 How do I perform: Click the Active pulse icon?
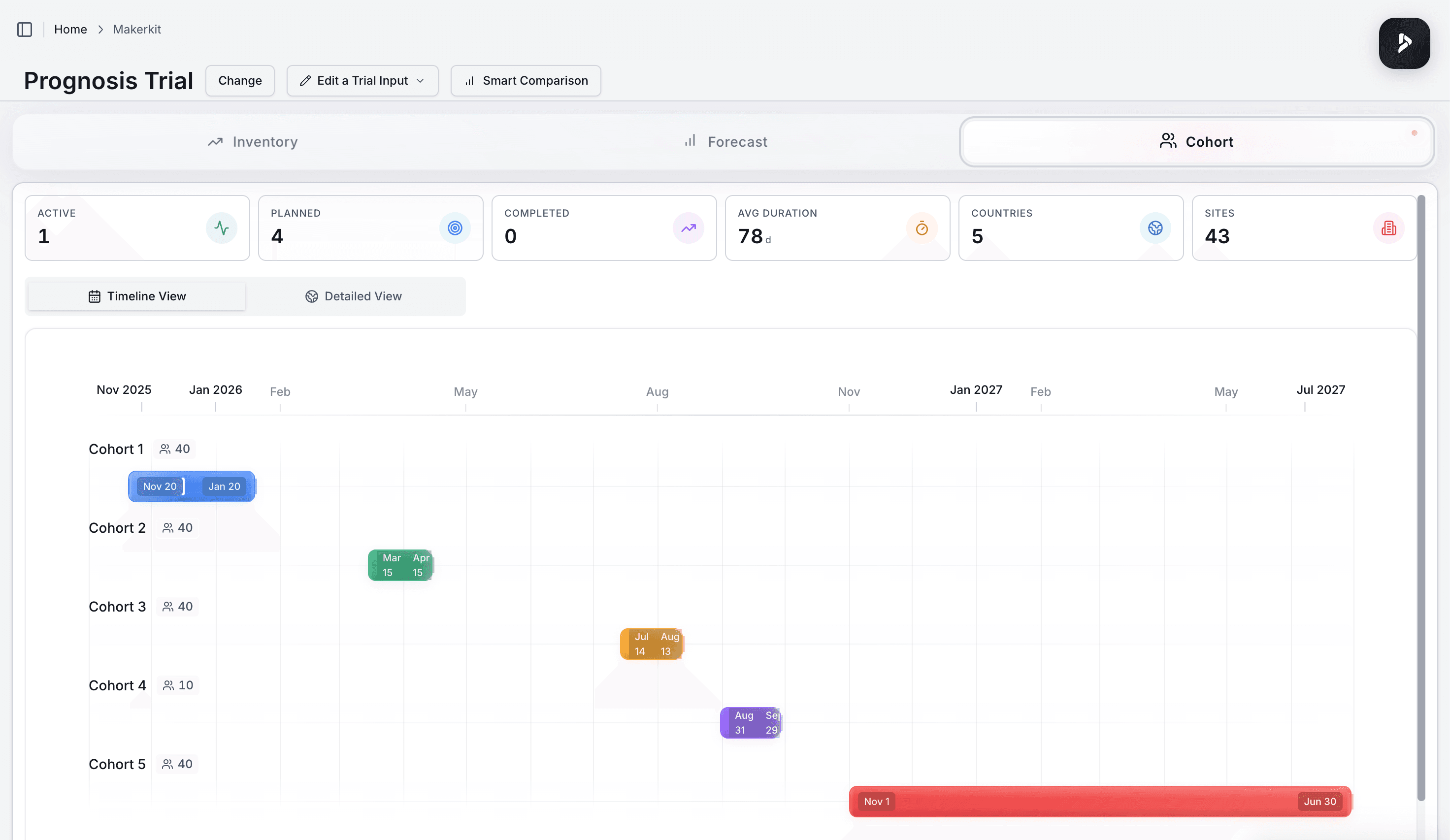[222, 228]
